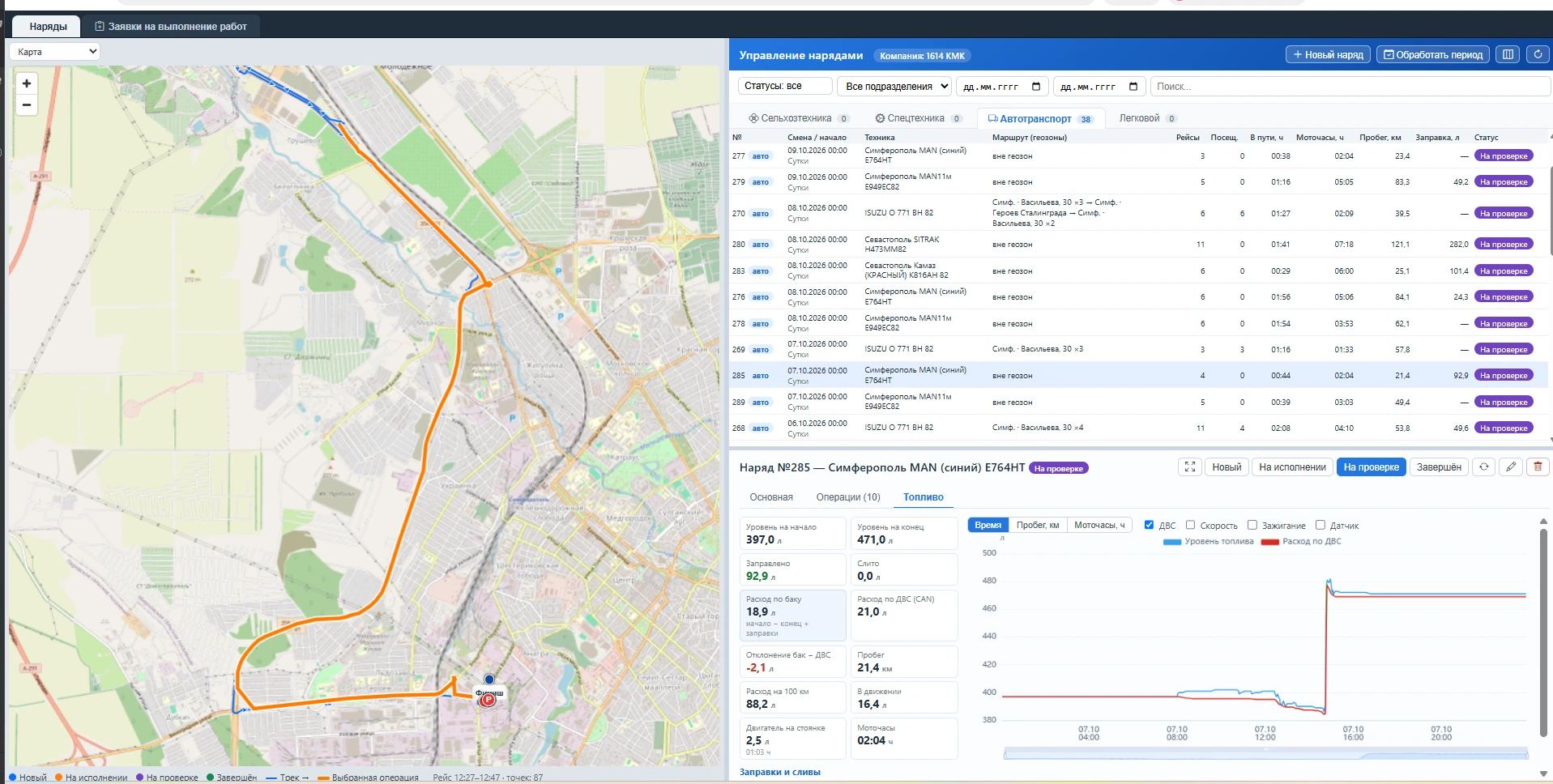Open the Карта map type dropdown

pos(54,52)
